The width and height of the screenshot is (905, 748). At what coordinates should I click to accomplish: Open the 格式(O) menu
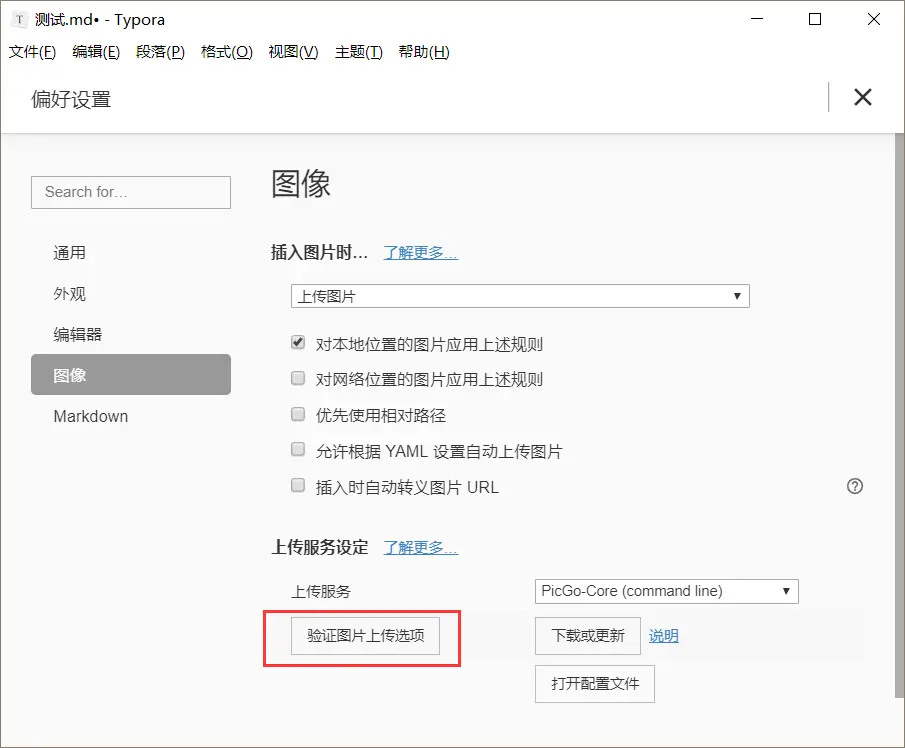click(x=227, y=52)
